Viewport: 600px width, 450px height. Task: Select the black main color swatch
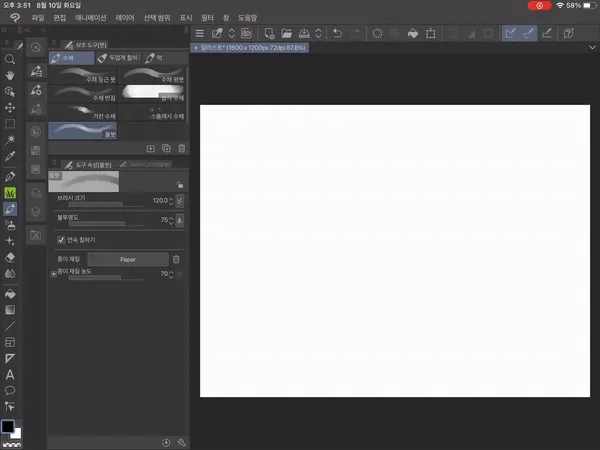pyautogui.click(x=8, y=426)
